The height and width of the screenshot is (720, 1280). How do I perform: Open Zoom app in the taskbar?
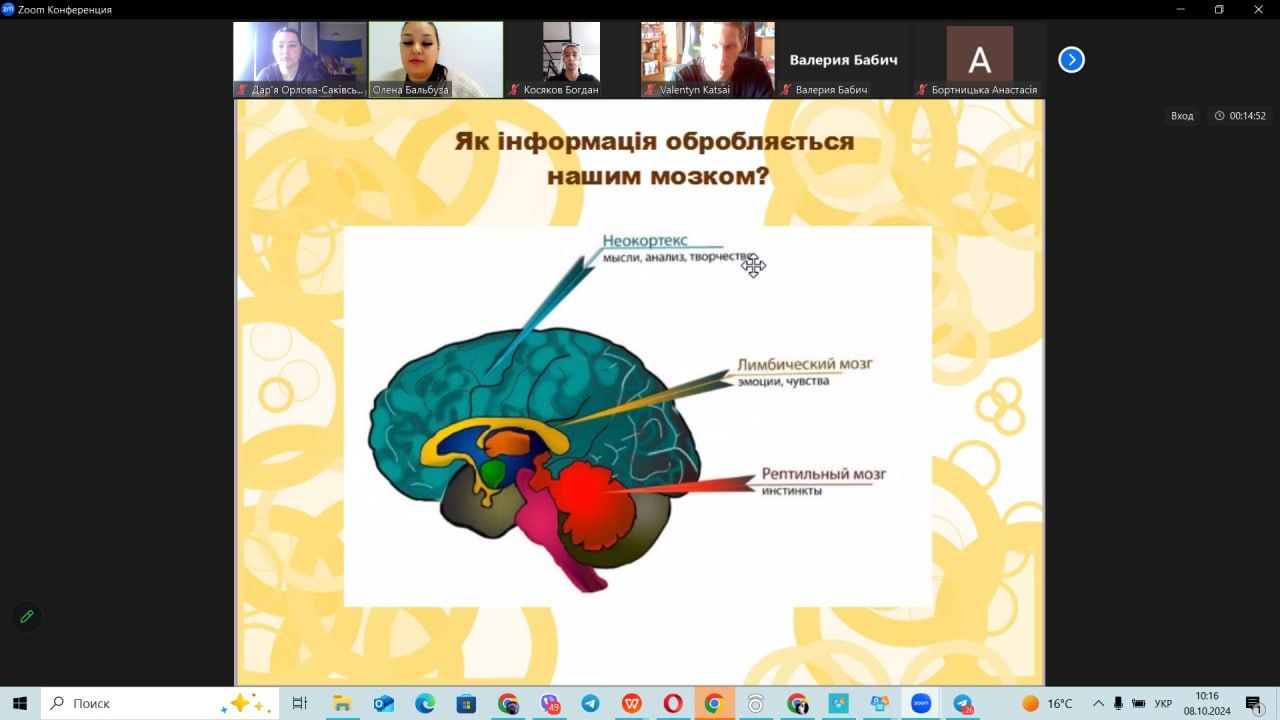[x=920, y=703]
